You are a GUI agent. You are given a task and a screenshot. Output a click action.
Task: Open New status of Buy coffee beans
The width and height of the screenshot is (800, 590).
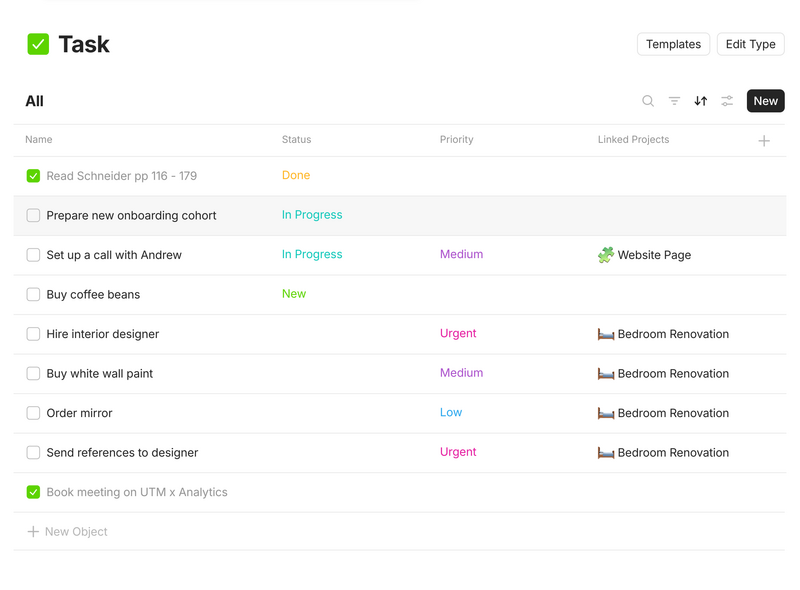294,294
